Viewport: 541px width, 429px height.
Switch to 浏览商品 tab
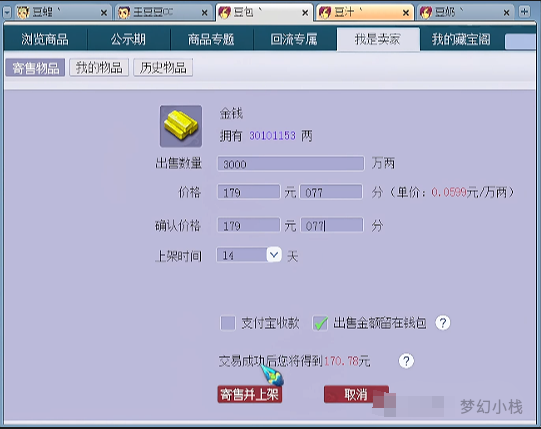coord(45,39)
